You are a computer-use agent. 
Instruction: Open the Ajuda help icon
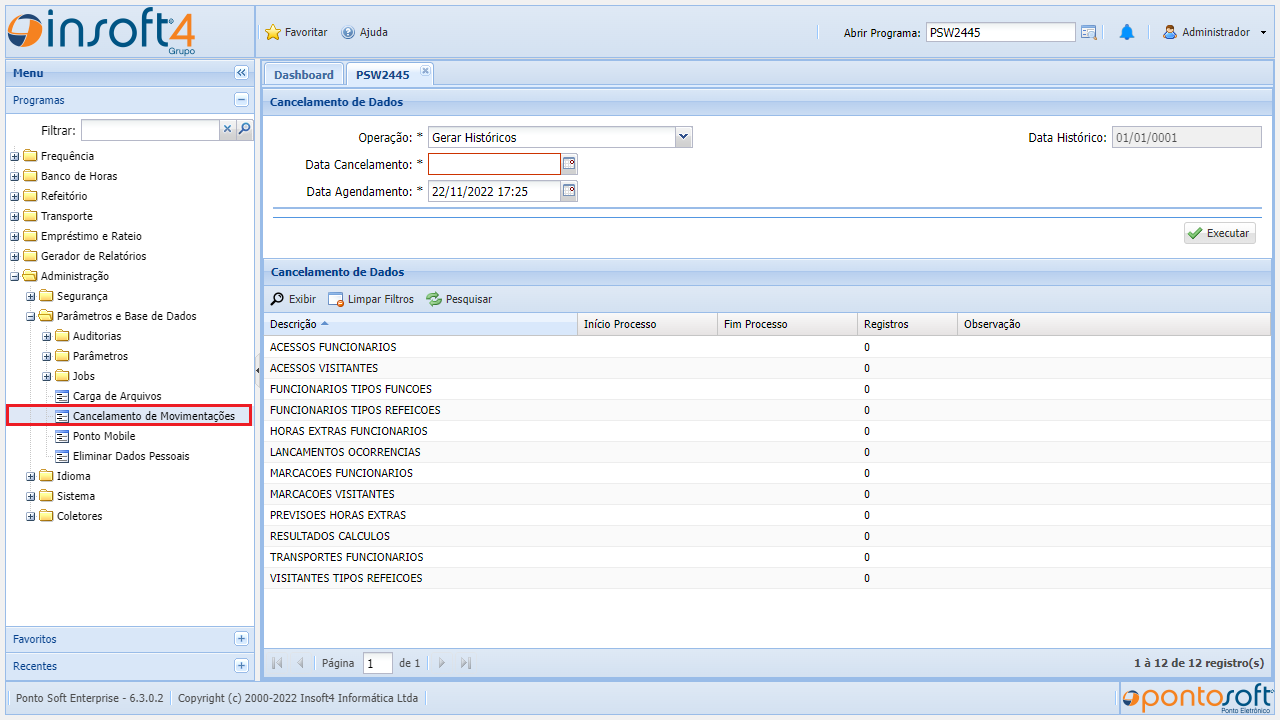tap(348, 32)
